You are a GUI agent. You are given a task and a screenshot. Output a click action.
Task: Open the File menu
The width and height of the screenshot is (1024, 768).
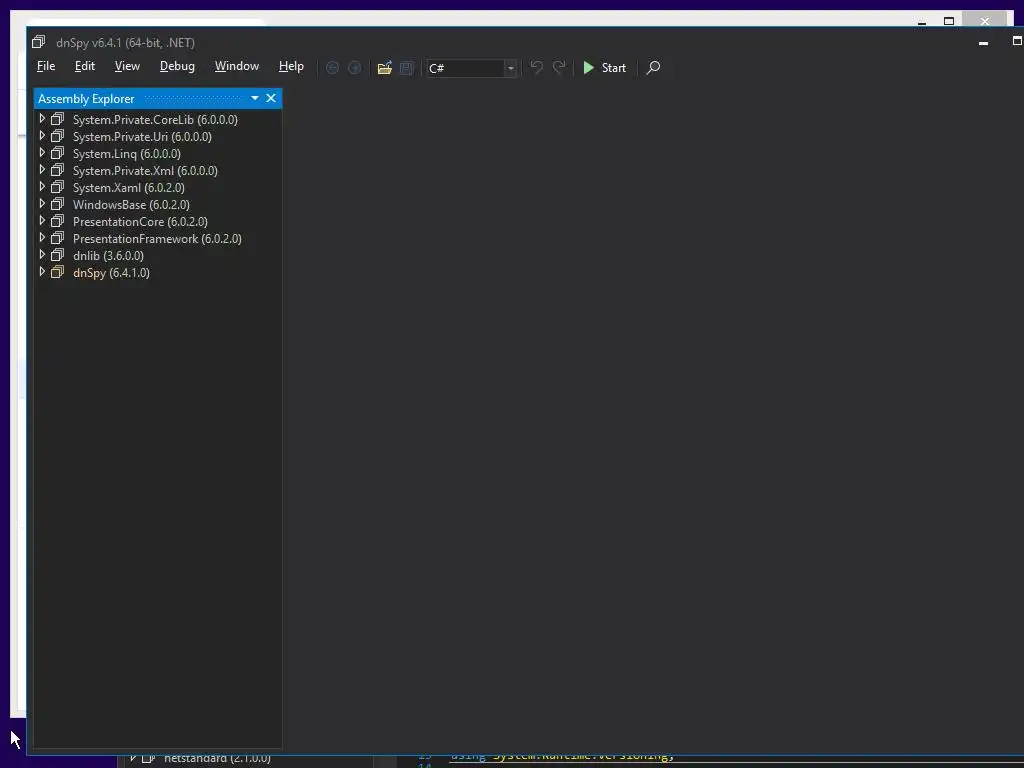pyautogui.click(x=46, y=67)
